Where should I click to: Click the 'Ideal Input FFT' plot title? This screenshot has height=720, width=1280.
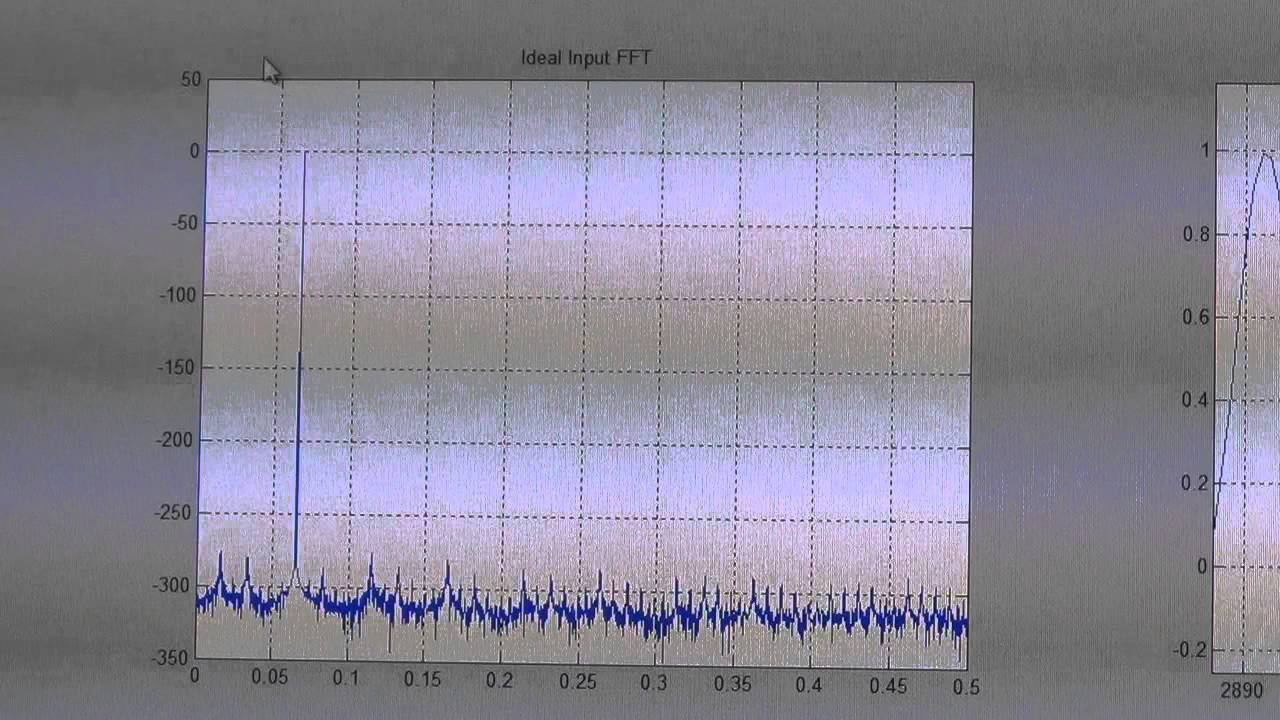point(586,58)
